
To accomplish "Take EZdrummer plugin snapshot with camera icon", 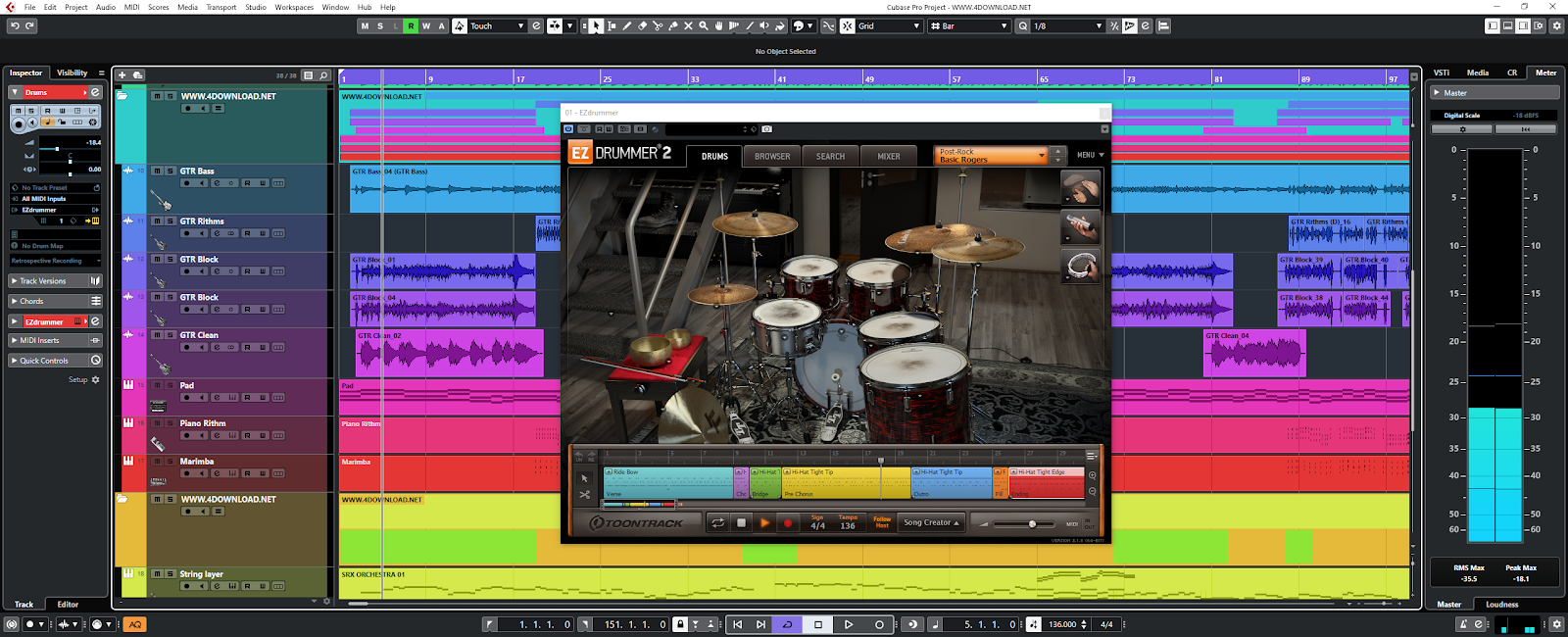I will pos(766,129).
